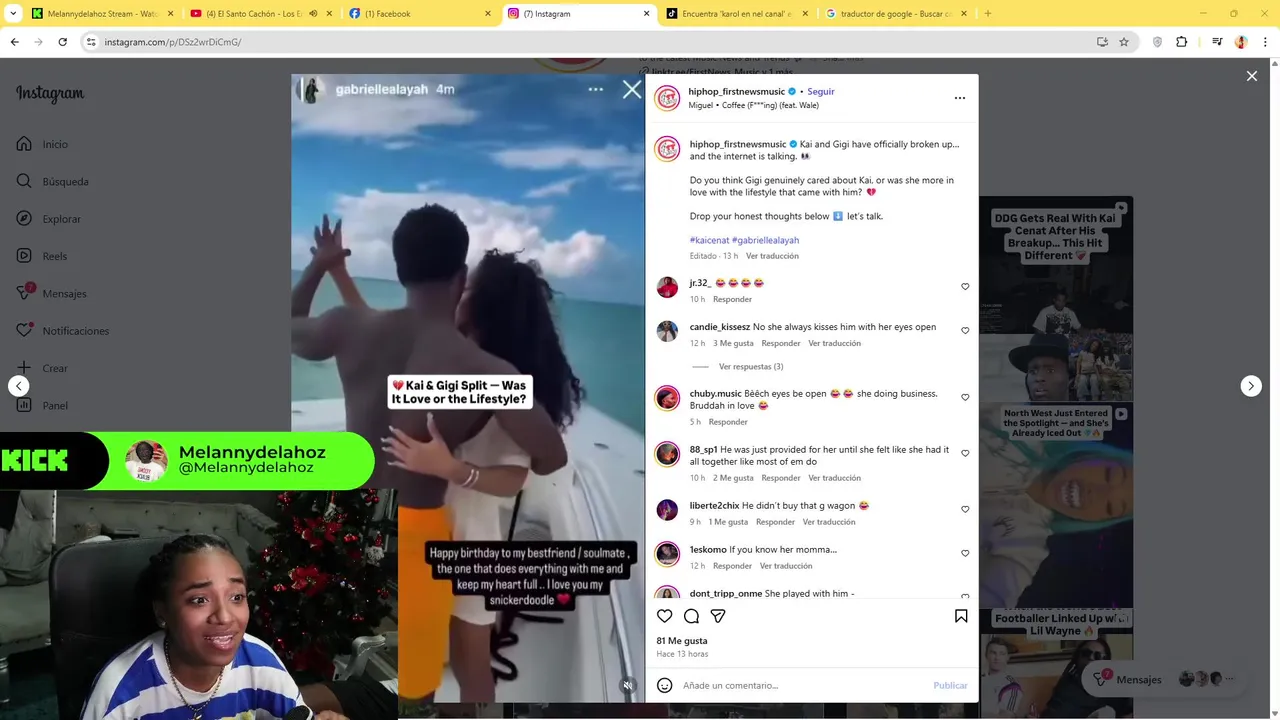Click Publicar to post comment
This screenshot has width=1280, height=720.
click(950, 685)
